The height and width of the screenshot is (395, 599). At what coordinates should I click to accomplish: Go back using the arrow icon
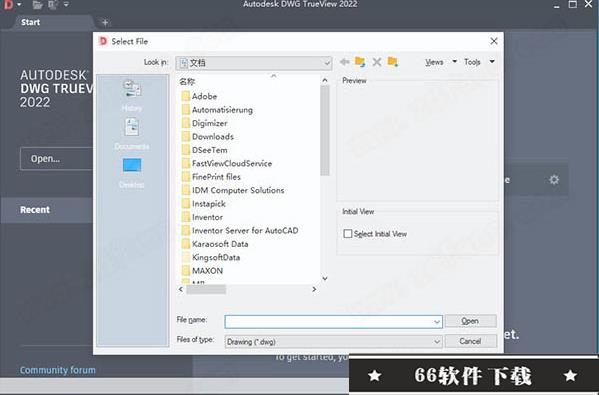tap(345, 62)
